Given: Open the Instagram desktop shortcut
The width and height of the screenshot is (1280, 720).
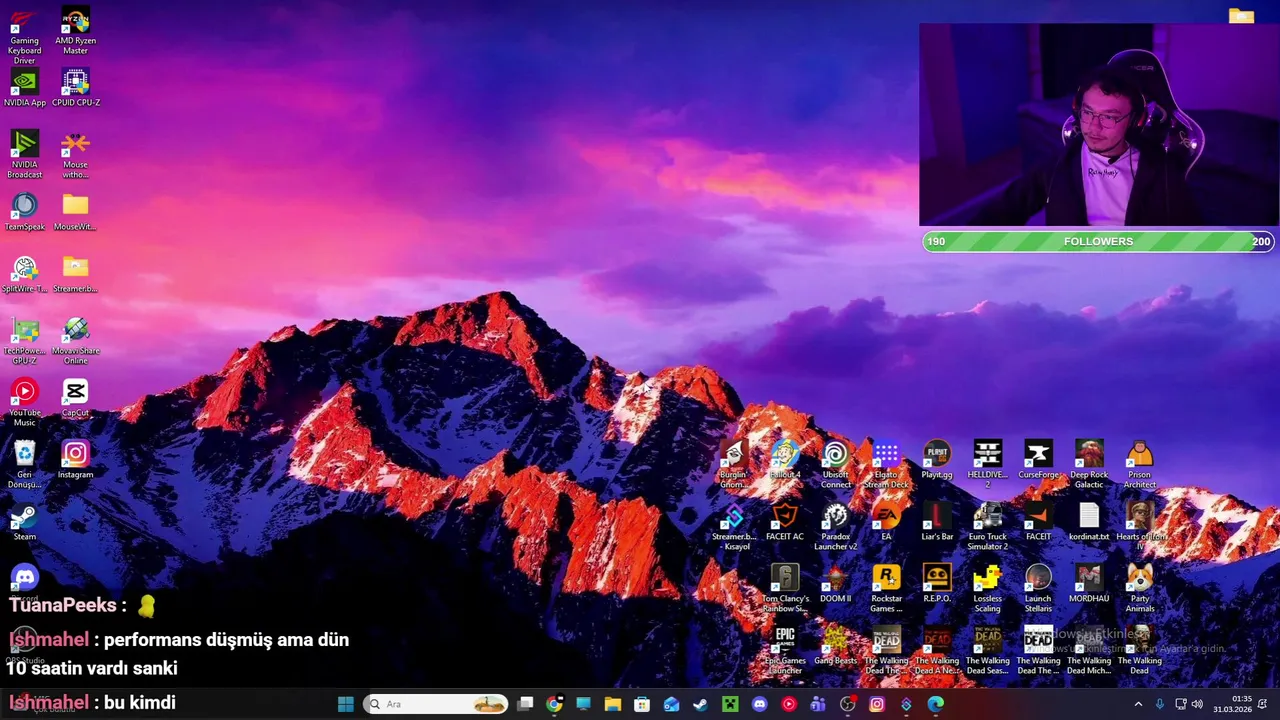Looking at the screenshot, I should click(75, 460).
